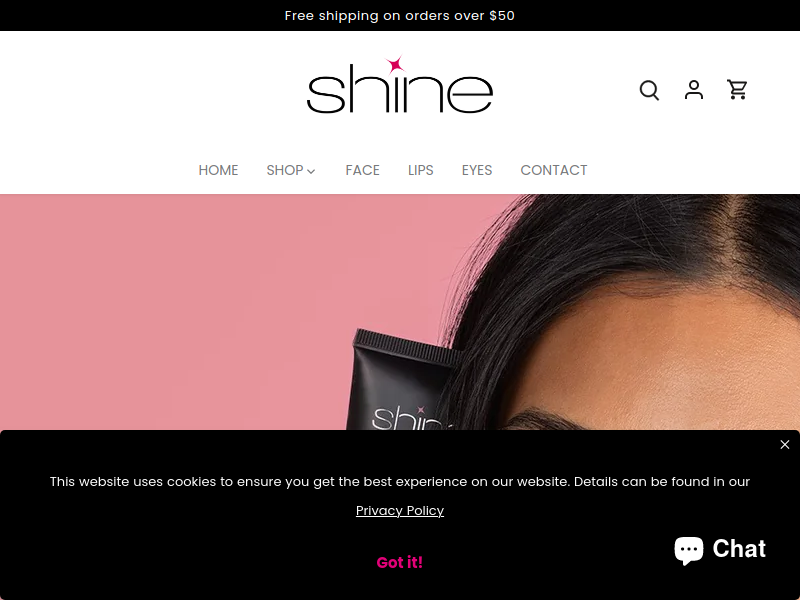Go to the HOME menu item
The width and height of the screenshot is (800, 600).
218,170
